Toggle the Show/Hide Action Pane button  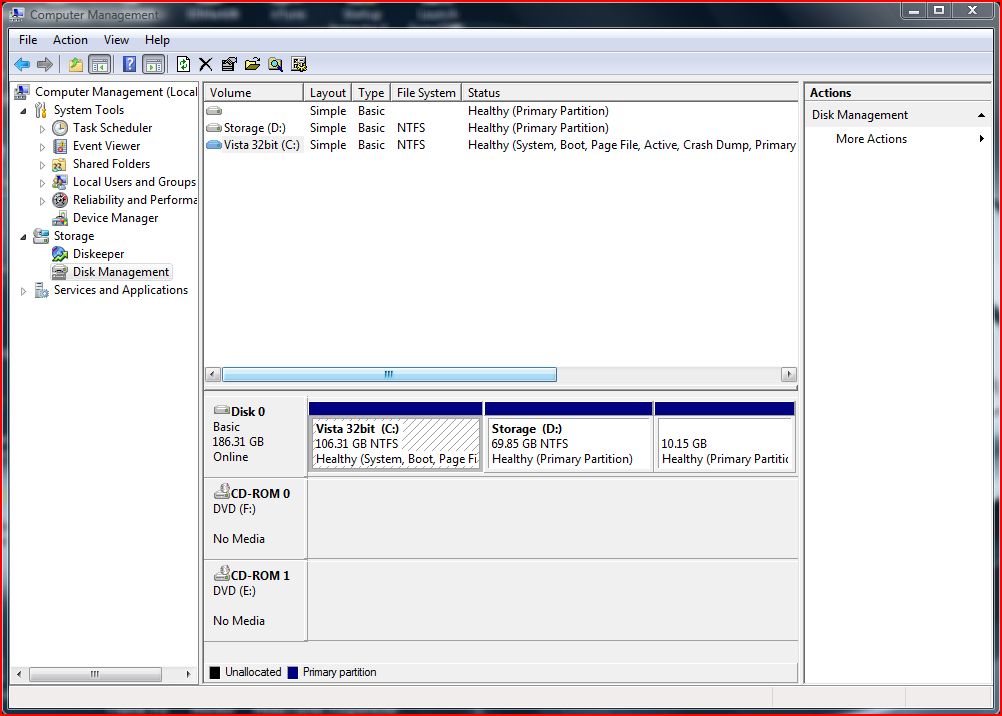click(x=153, y=64)
